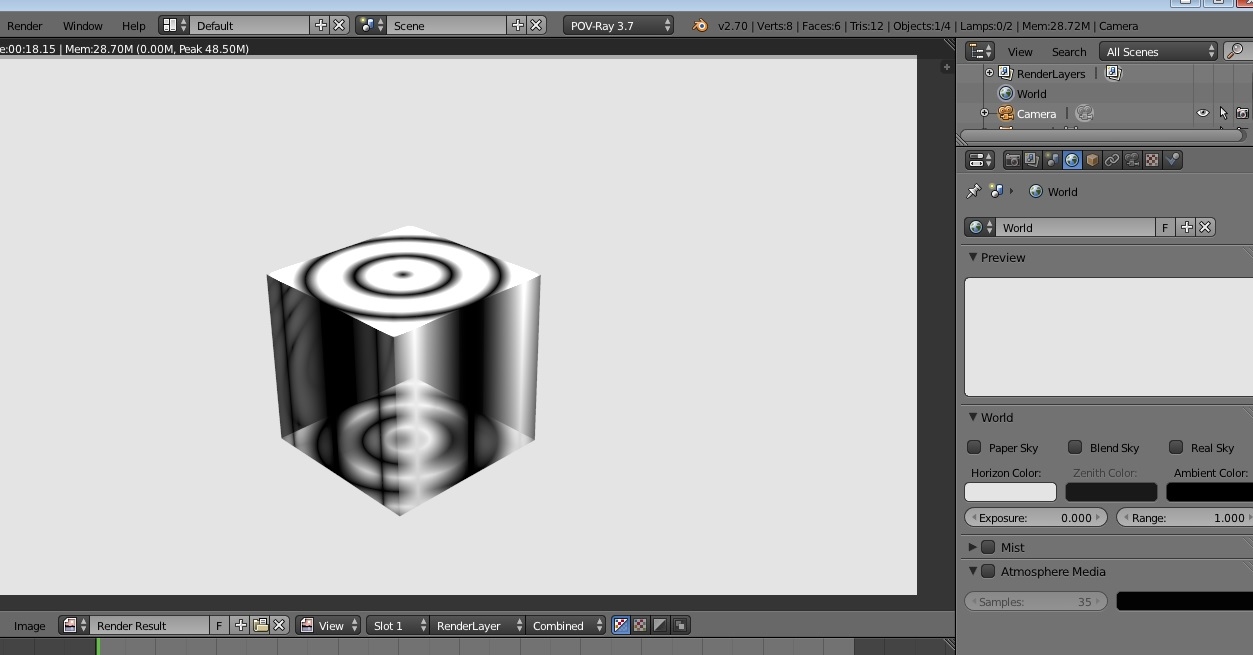Open the POV-Ray 3.7 render engine dropdown
The image size is (1253, 655).
pyautogui.click(x=618, y=26)
